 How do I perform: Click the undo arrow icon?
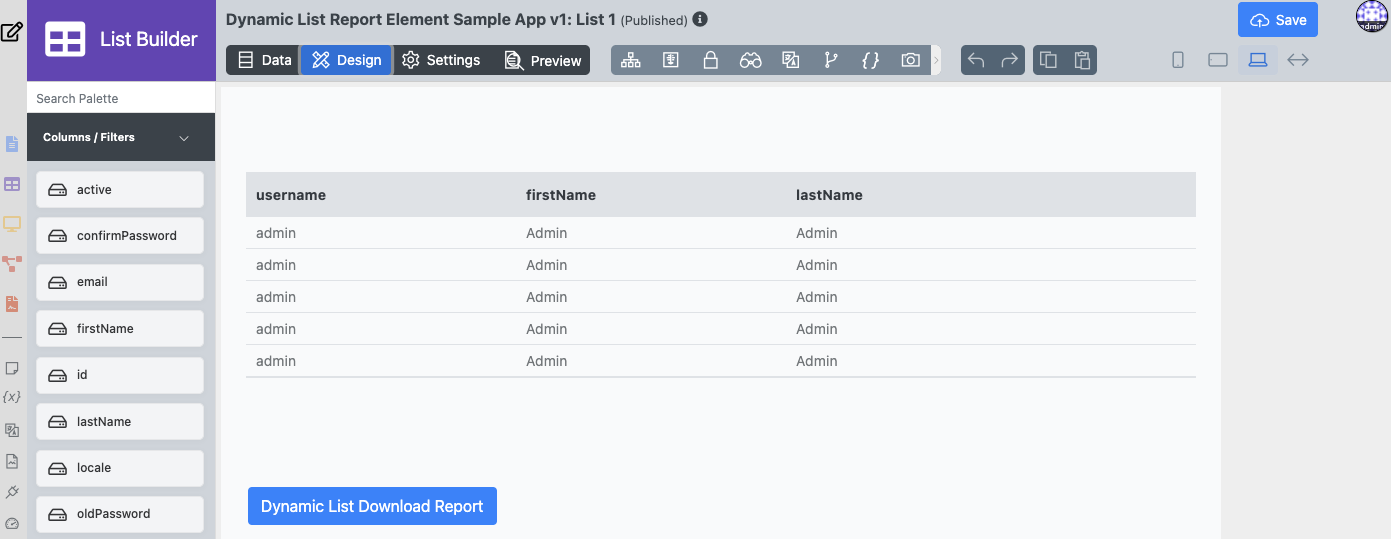(977, 60)
